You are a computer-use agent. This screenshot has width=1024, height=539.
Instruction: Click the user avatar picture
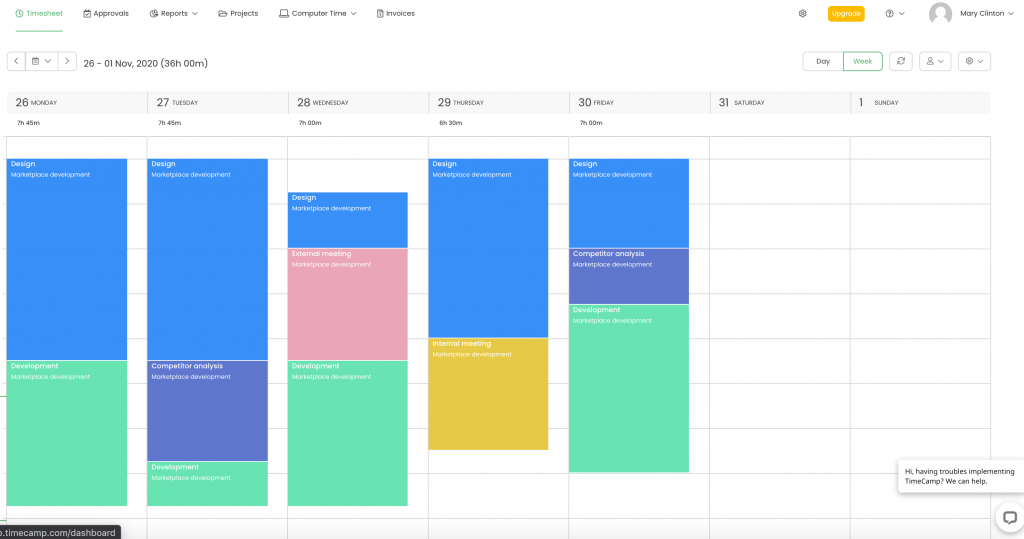tap(940, 14)
